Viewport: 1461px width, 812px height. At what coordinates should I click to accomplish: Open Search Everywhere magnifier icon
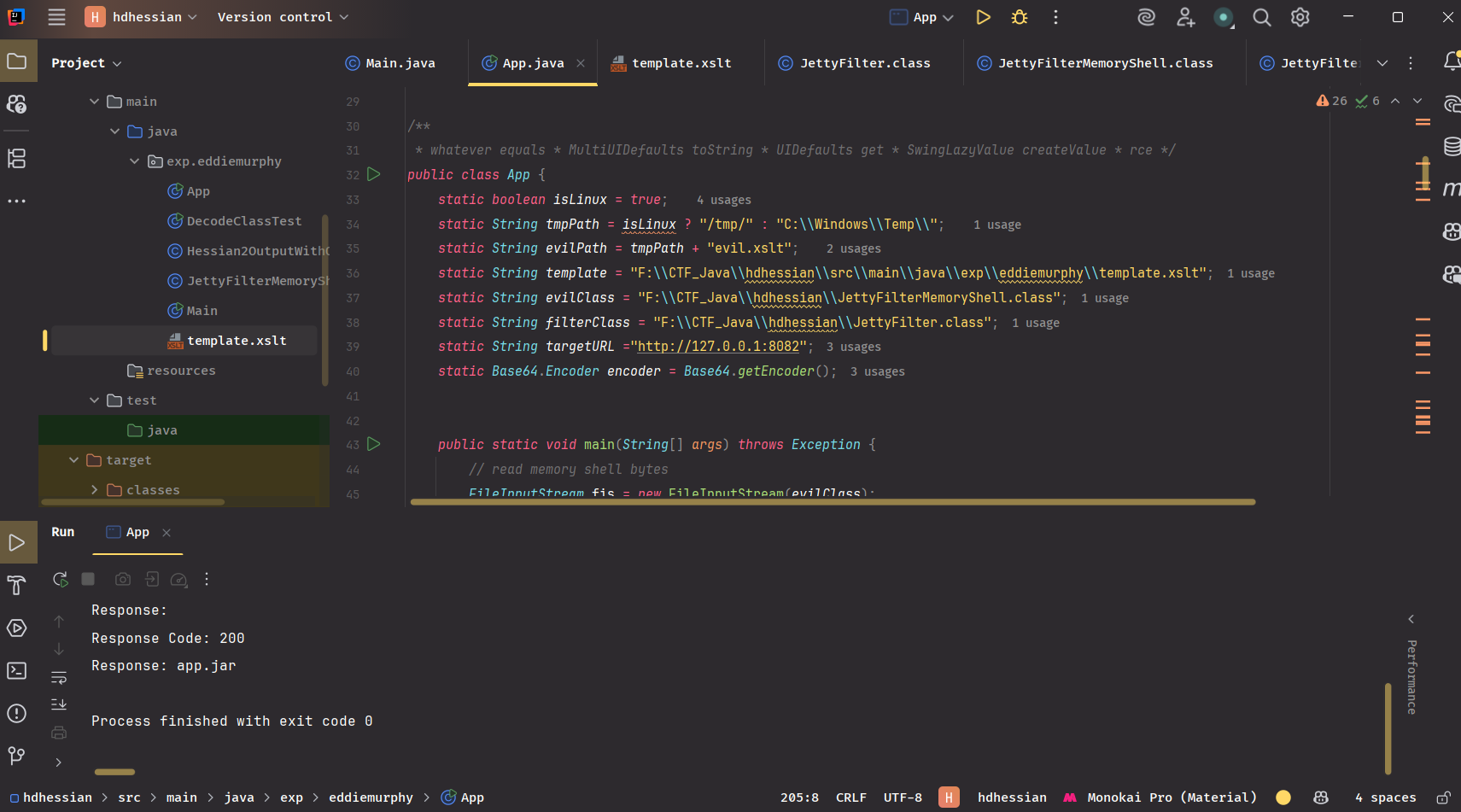point(1261,17)
